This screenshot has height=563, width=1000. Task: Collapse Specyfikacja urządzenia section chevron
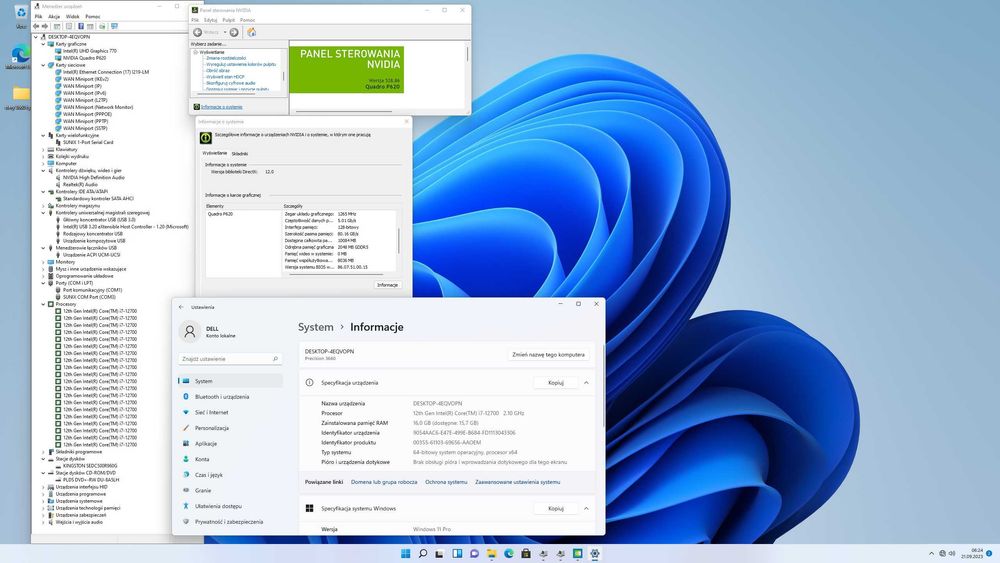[x=586, y=383]
